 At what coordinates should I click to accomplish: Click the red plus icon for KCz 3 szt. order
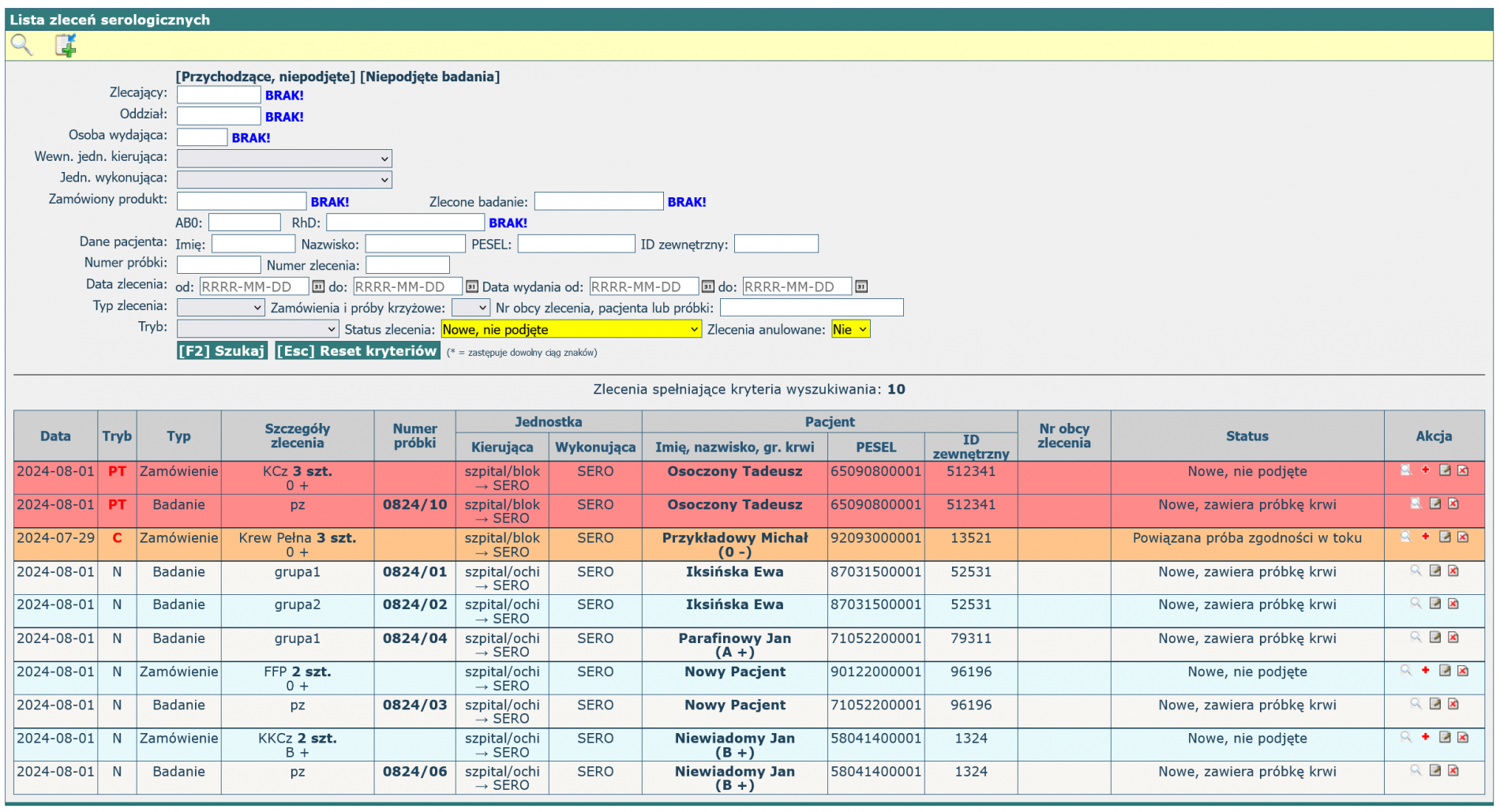tap(1426, 470)
